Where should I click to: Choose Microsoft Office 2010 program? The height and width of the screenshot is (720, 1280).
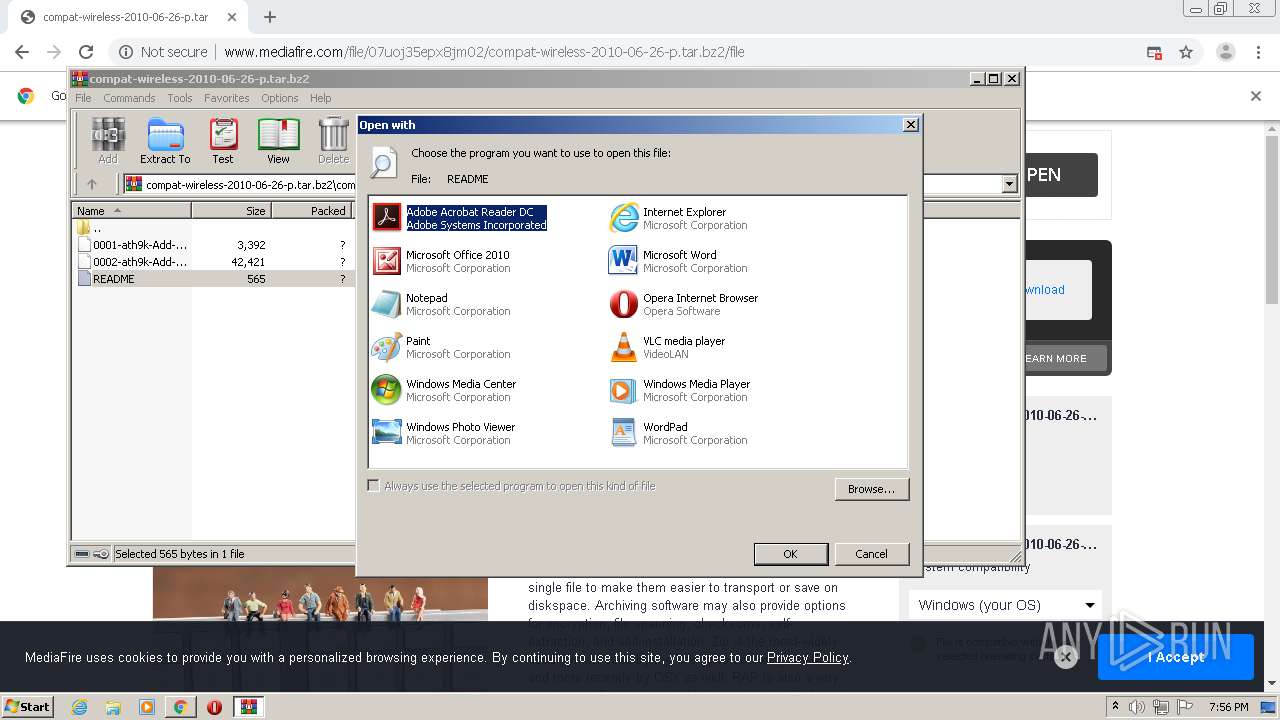click(441, 261)
